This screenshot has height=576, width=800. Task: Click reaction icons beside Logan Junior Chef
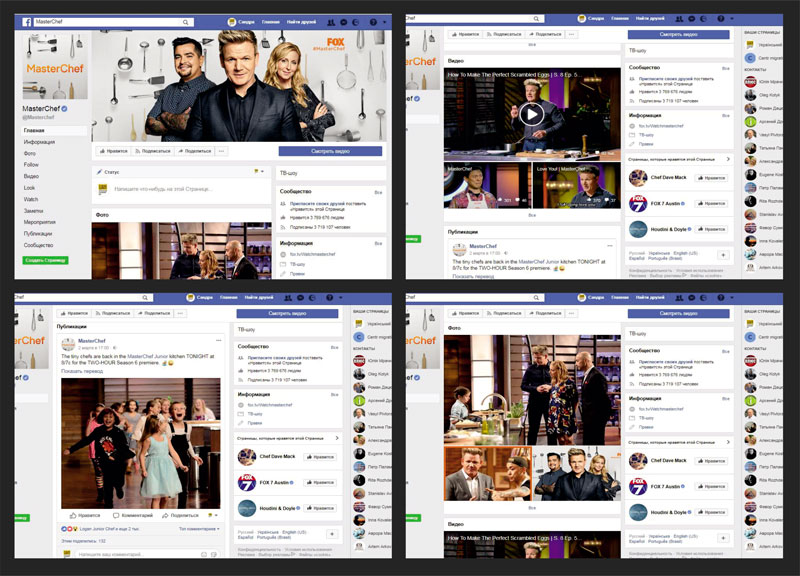coord(69,529)
